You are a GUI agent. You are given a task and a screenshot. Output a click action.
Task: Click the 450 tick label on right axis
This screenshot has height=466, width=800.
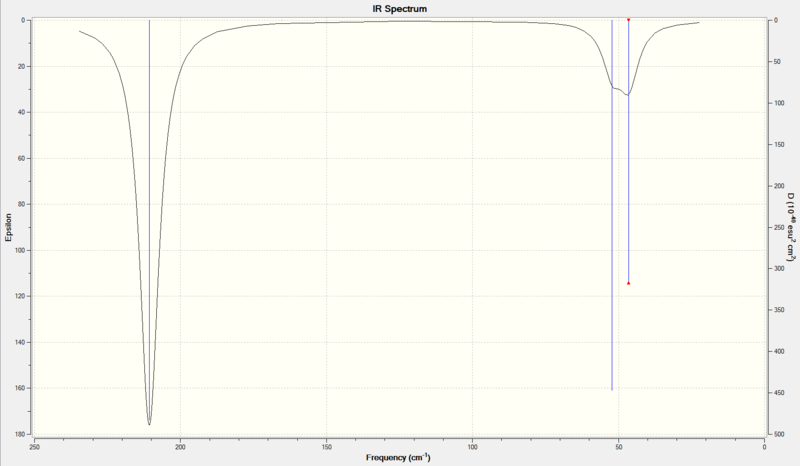pos(779,393)
